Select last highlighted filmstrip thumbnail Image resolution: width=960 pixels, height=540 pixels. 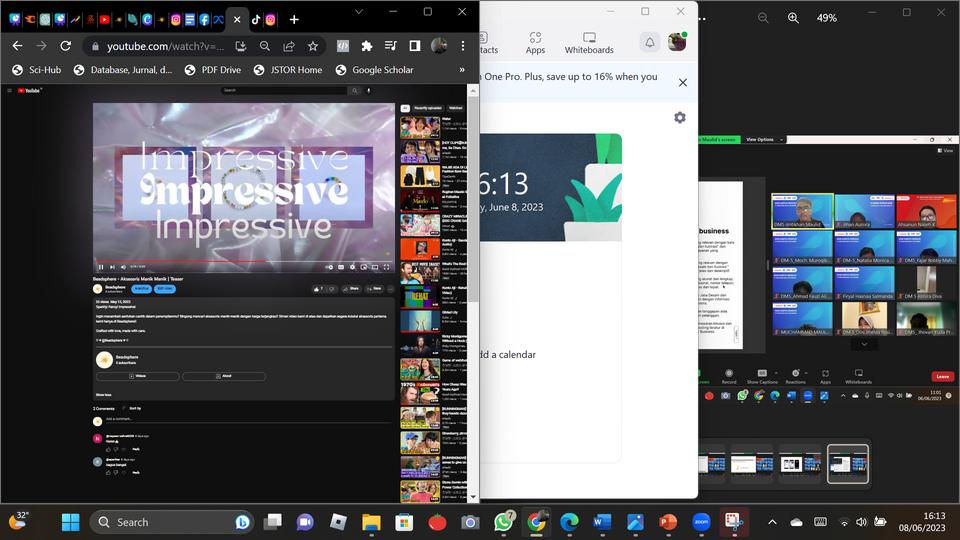tap(847, 463)
